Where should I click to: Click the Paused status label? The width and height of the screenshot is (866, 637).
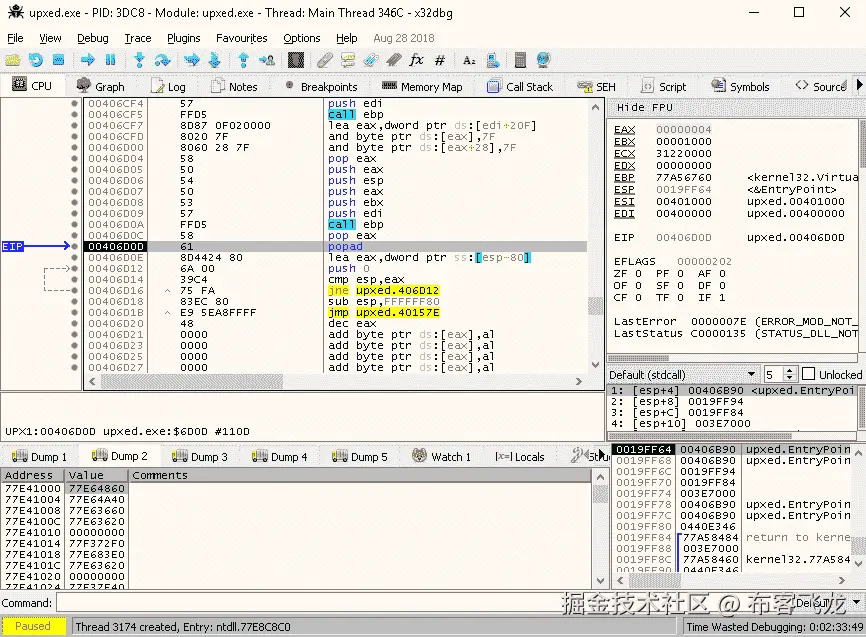[33, 627]
